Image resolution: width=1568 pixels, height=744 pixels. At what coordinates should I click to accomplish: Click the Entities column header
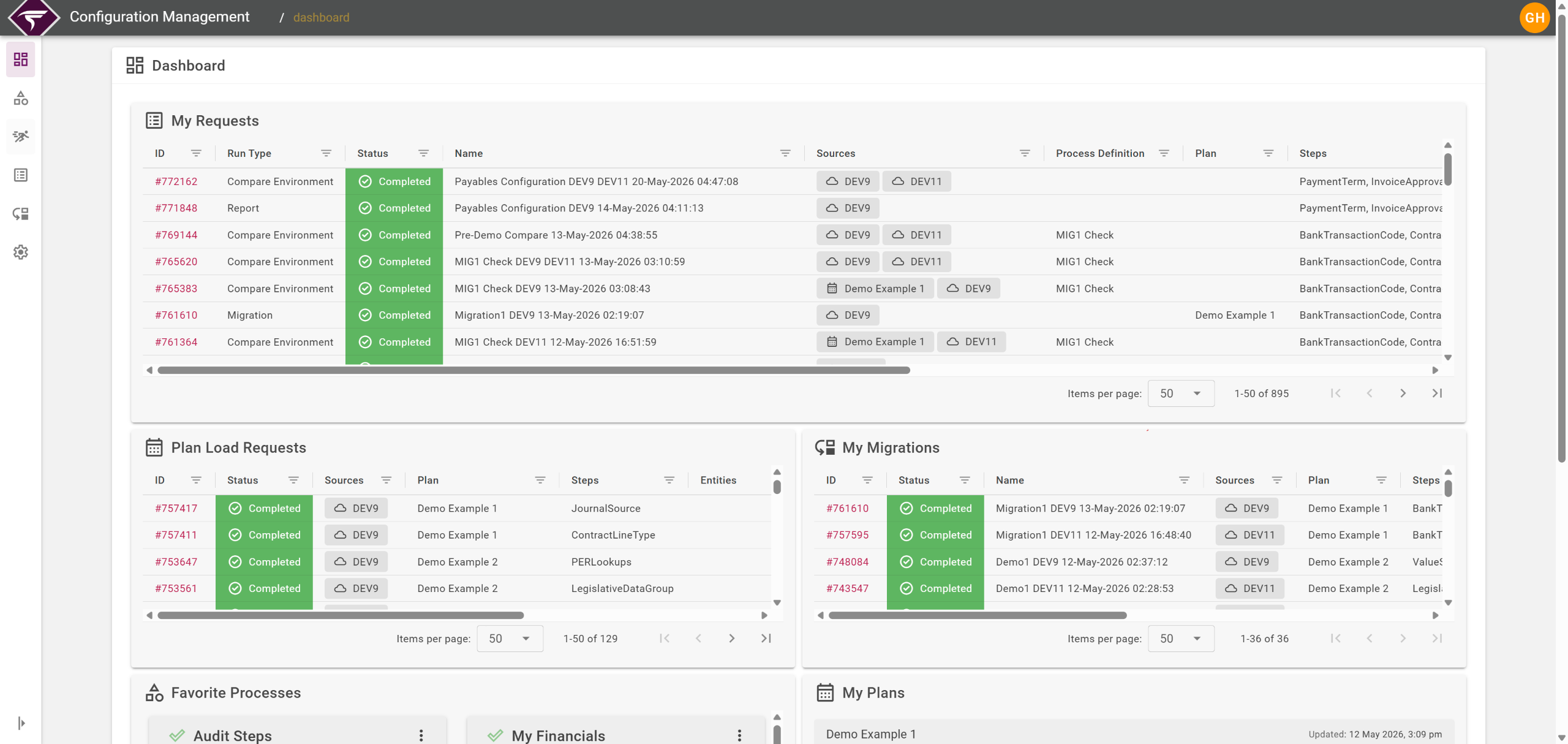(718, 480)
